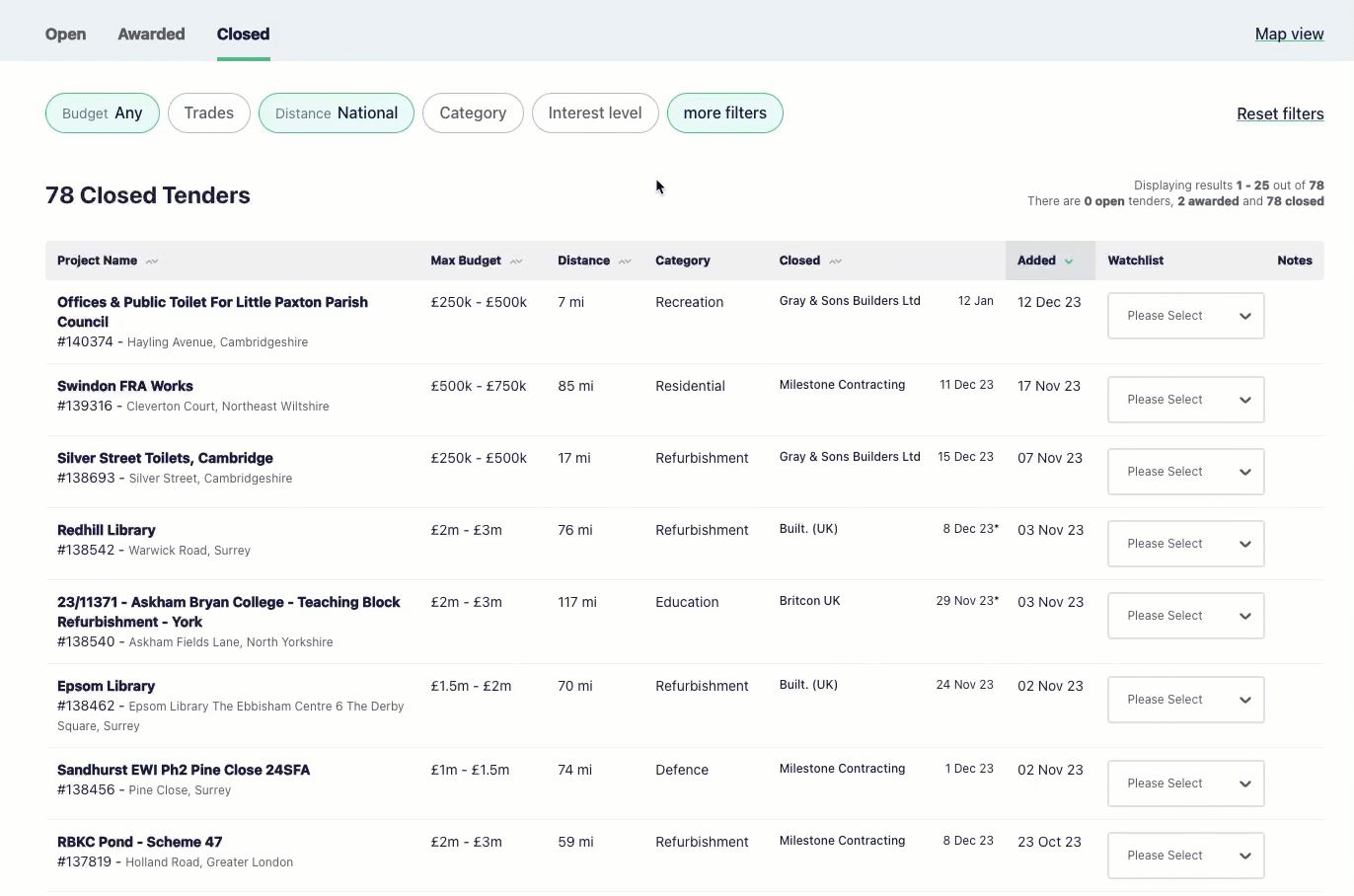Open Redhill Library project
The height and width of the screenshot is (896, 1354).
(x=106, y=530)
